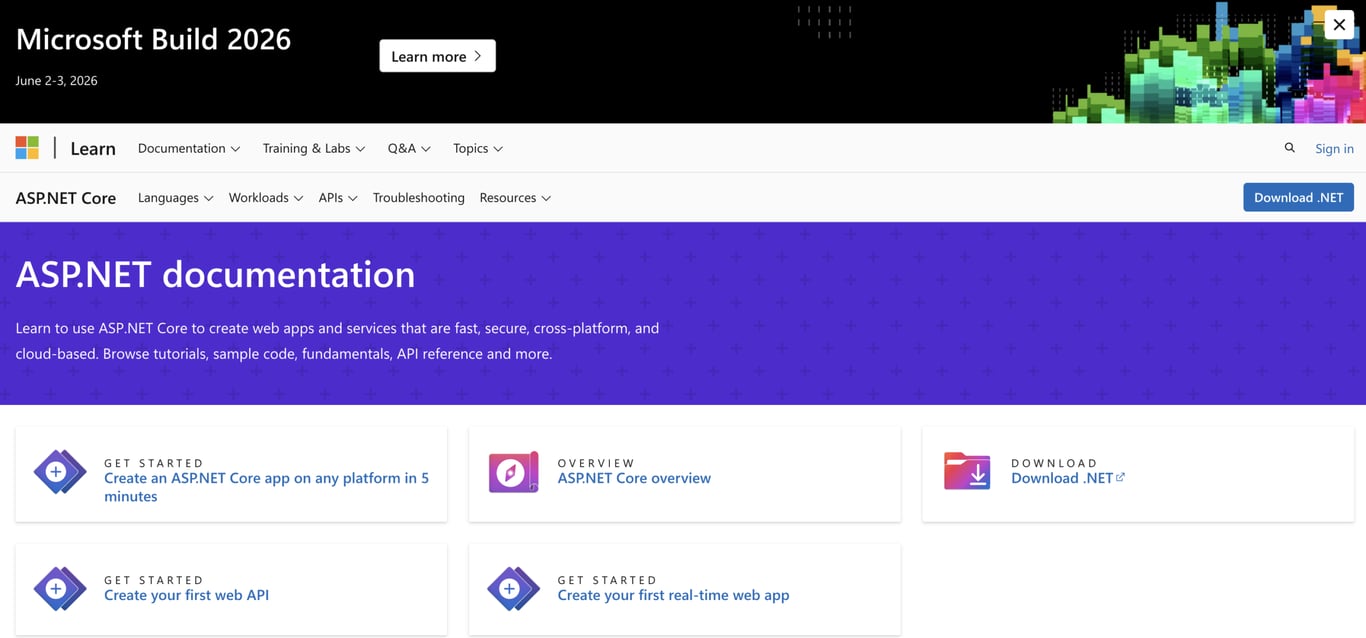Click the Learn more button
Screen dimensions: 1366x638
[437, 56]
